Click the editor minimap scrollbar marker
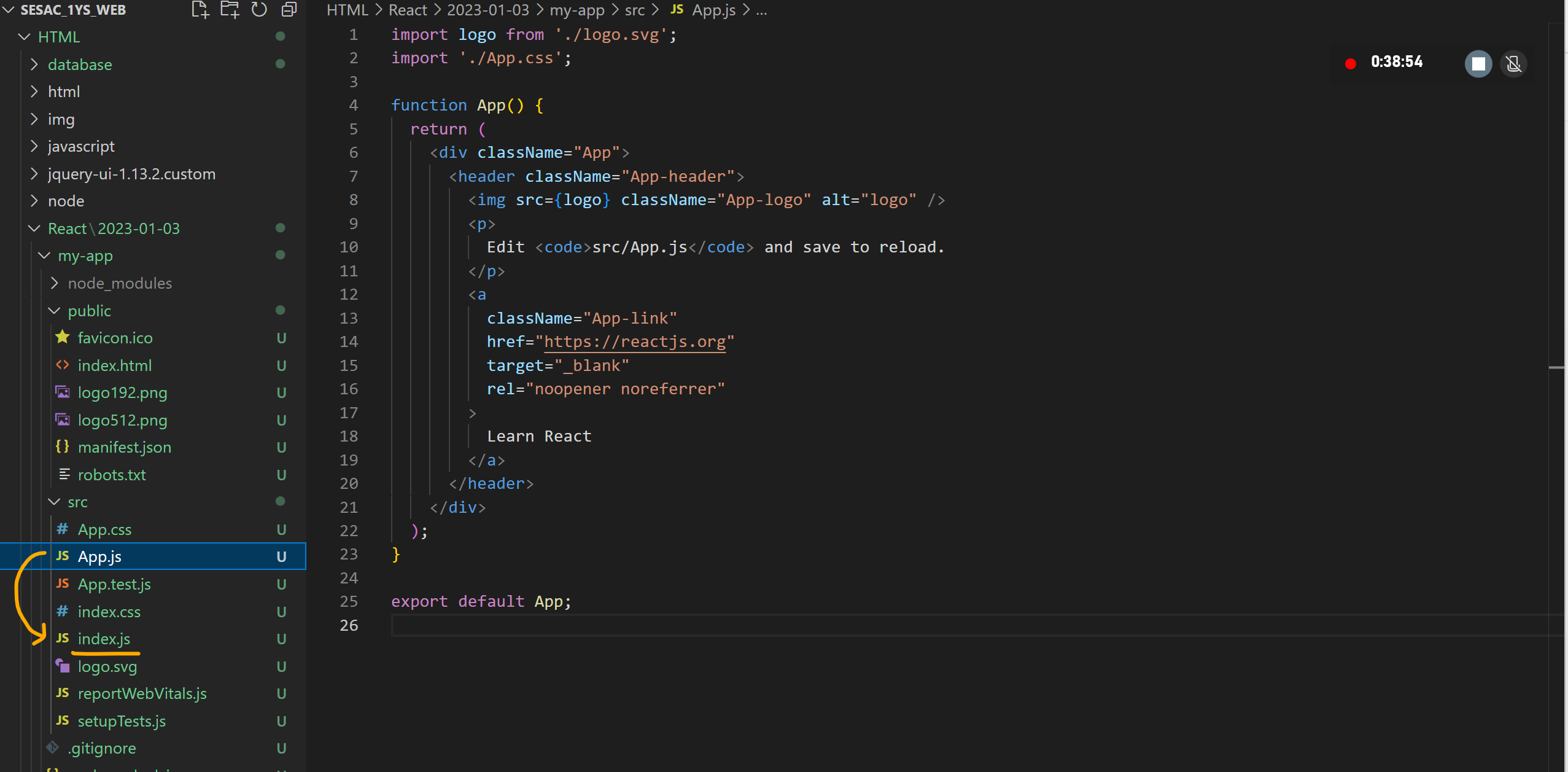This screenshot has width=1568, height=772. point(1556,367)
